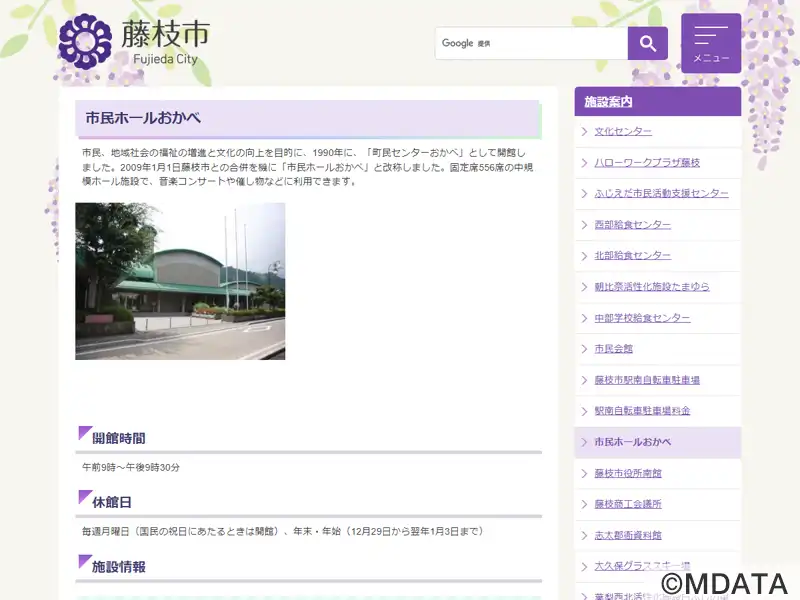Screen dimensions: 800x600
Task: Click the 市民ホールおかべ page heading
Action: click(x=143, y=118)
